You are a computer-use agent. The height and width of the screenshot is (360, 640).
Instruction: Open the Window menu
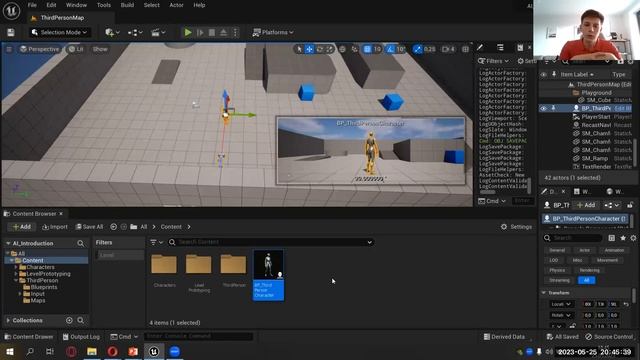click(76, 5)
